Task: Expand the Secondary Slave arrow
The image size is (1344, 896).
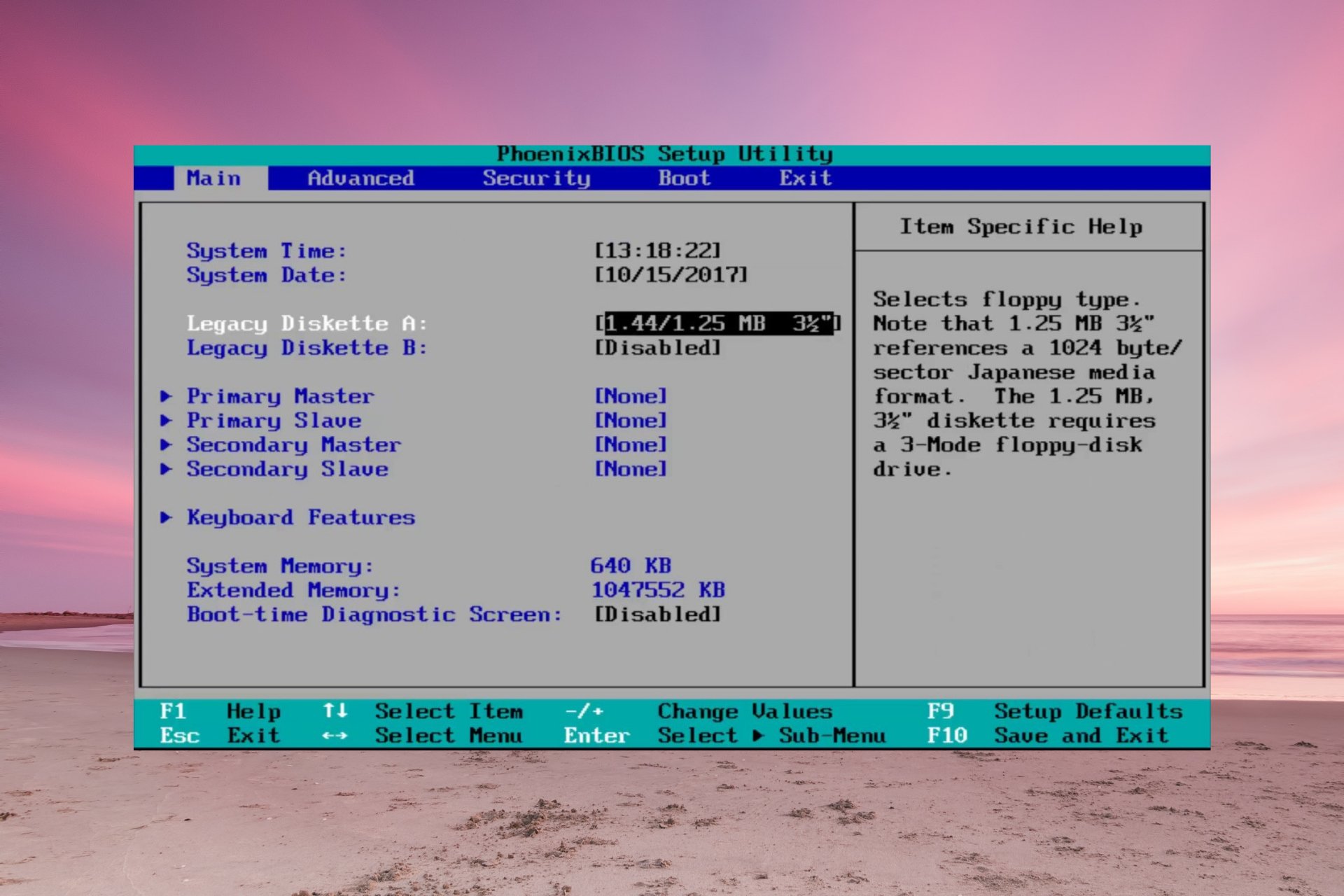Action: pos(166,469)
